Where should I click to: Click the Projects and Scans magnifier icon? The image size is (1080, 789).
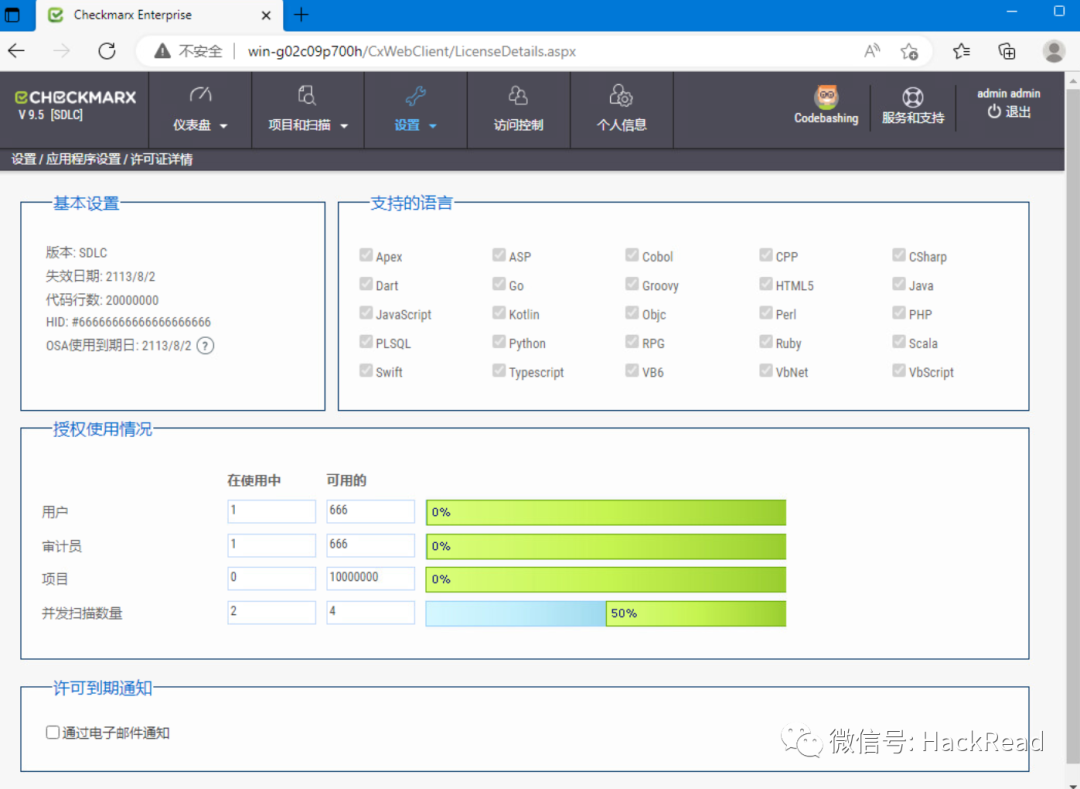pyautogui.click(x=307, y=95)
